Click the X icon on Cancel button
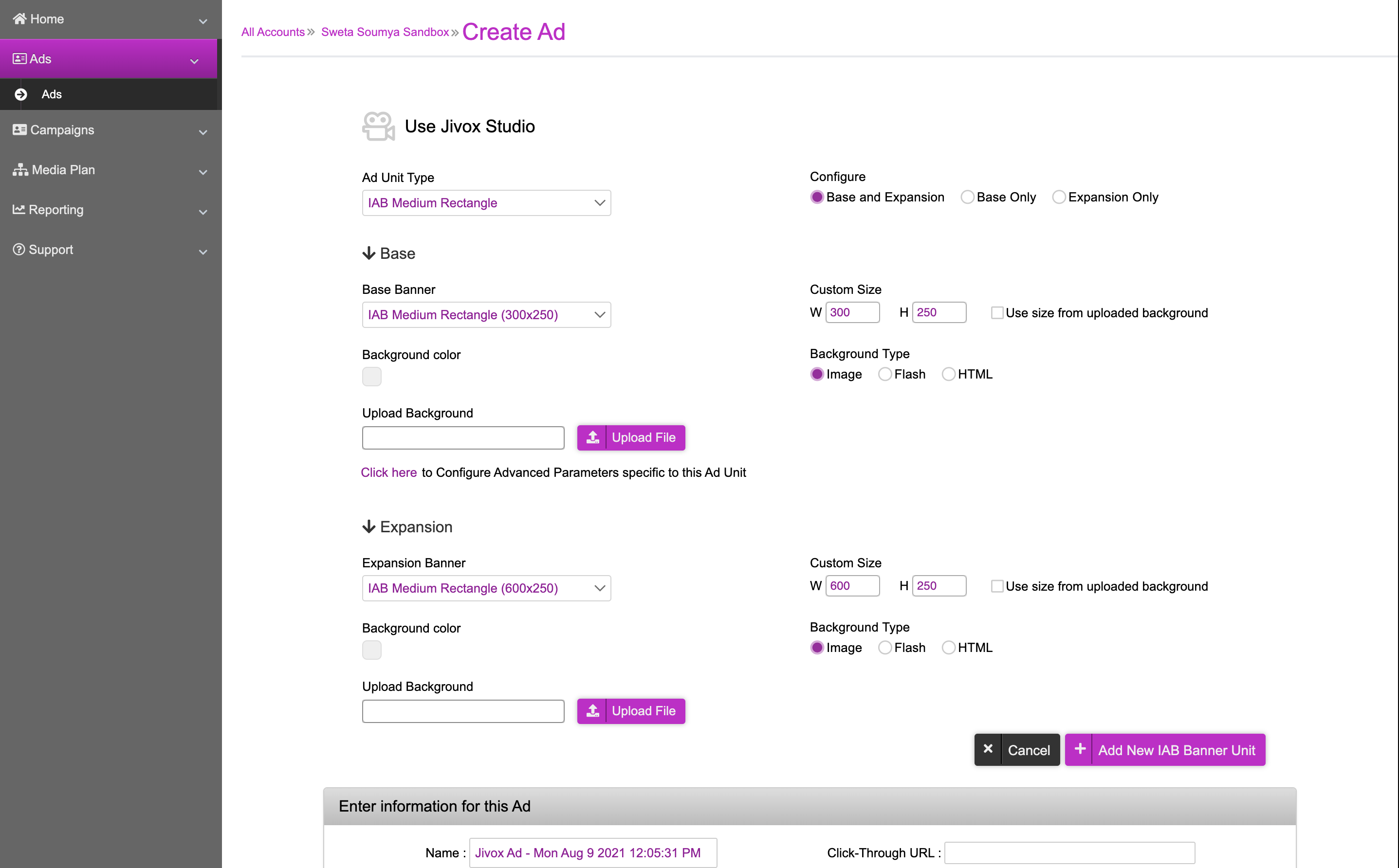 pyautogui.click(x=988, y=749)
